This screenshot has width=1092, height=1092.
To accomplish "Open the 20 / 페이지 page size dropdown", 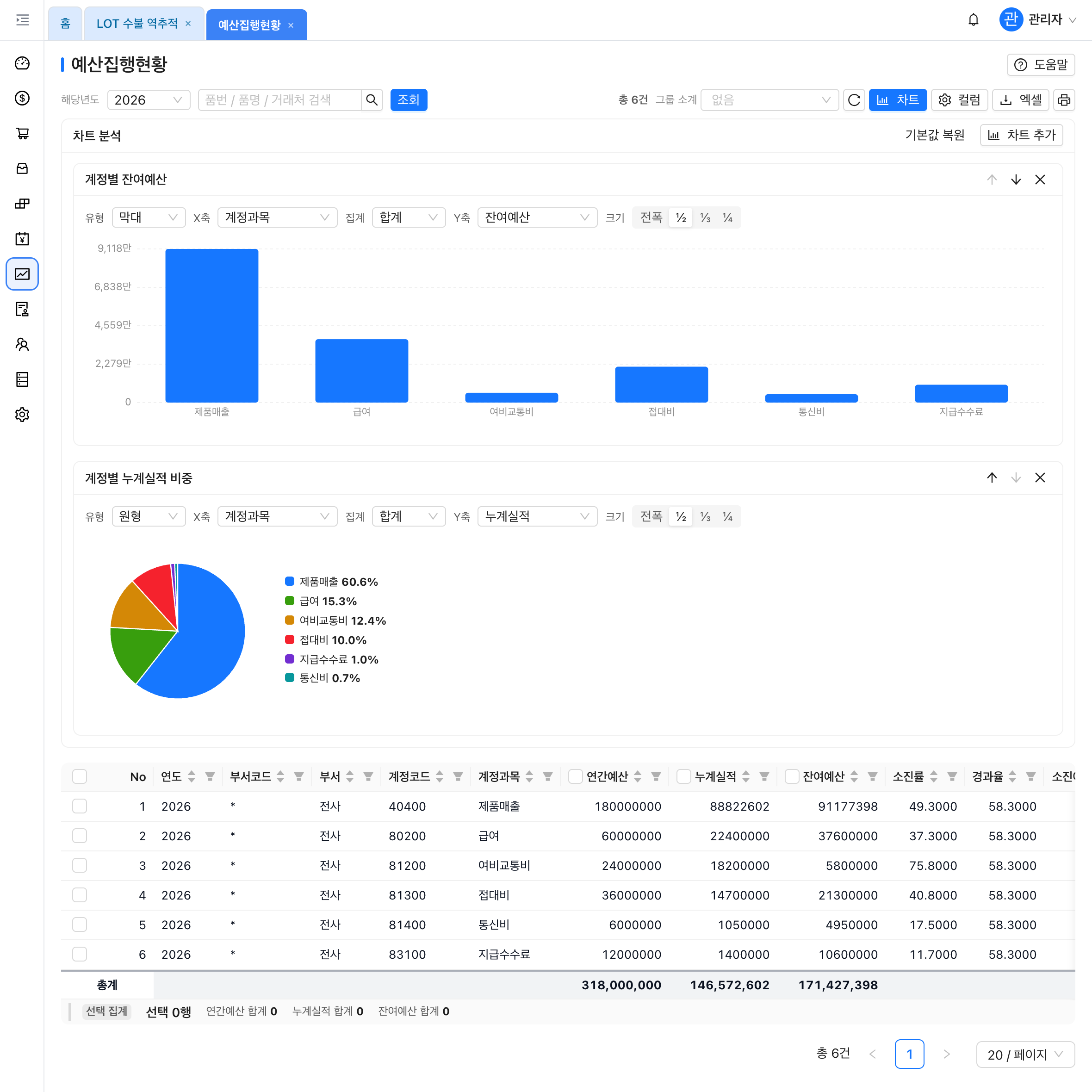I will (1025, 1055).
